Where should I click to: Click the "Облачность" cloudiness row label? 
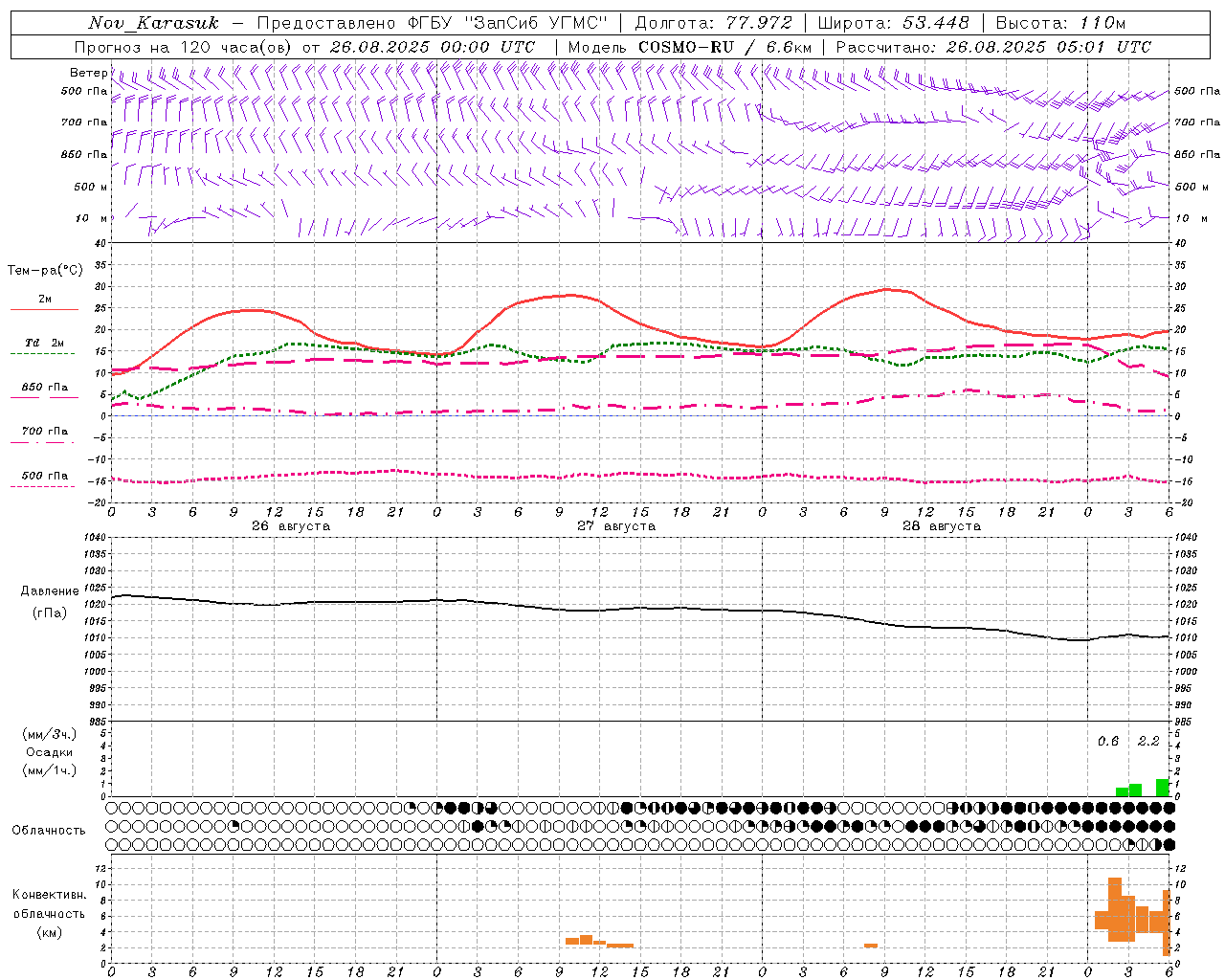pos(49,830)
